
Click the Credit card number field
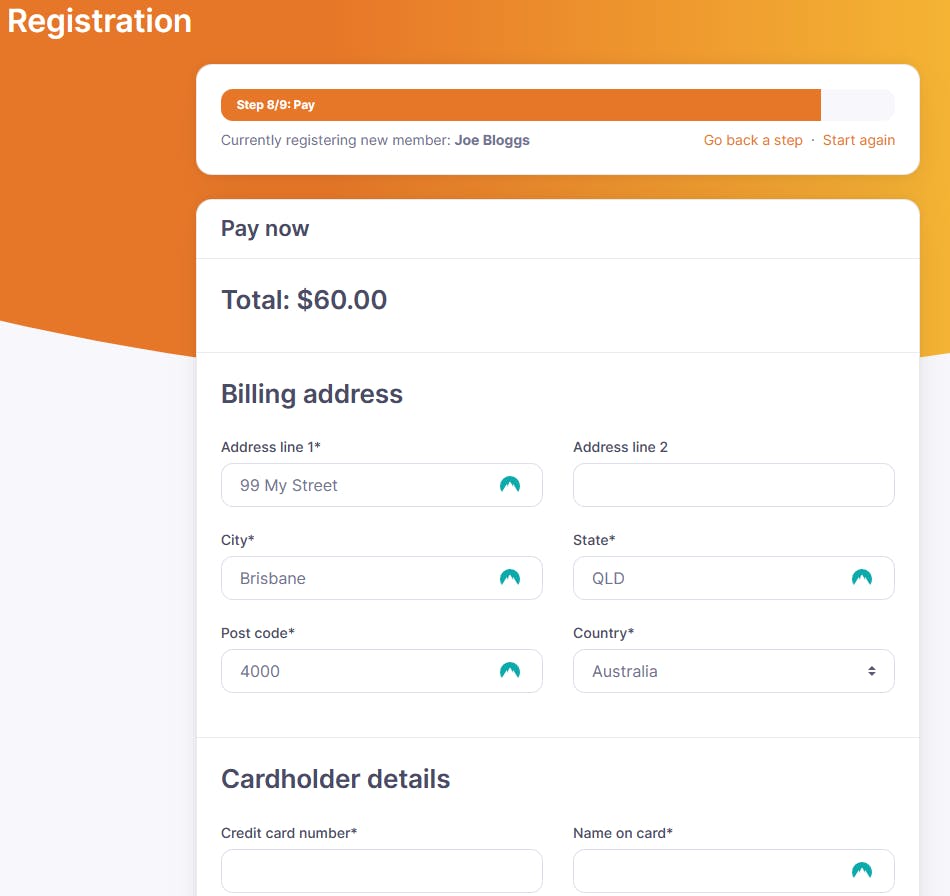pyautogui.click(x=381, y=871)
